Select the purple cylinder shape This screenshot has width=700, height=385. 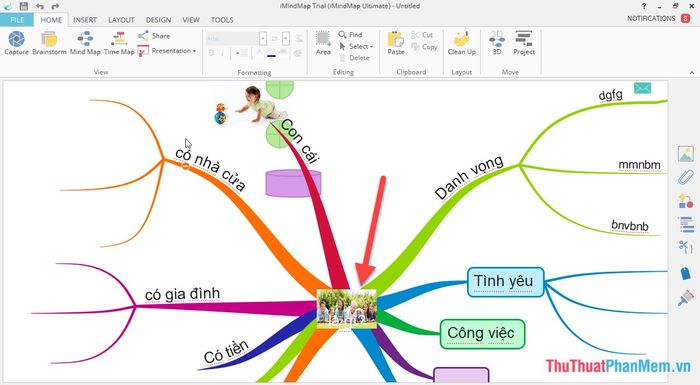click(x=293, y=183)
